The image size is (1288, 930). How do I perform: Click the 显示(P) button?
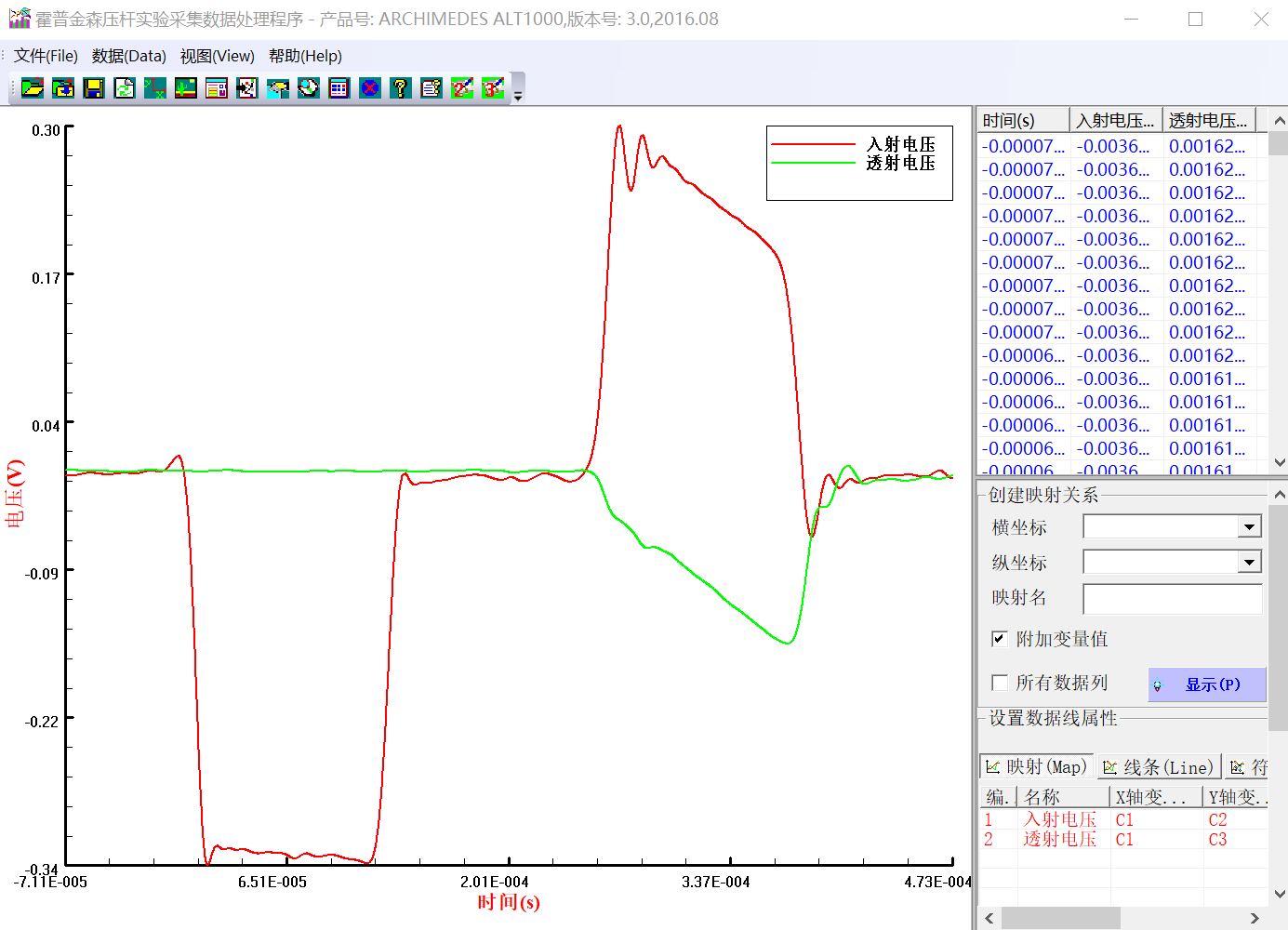point(1207,684)
